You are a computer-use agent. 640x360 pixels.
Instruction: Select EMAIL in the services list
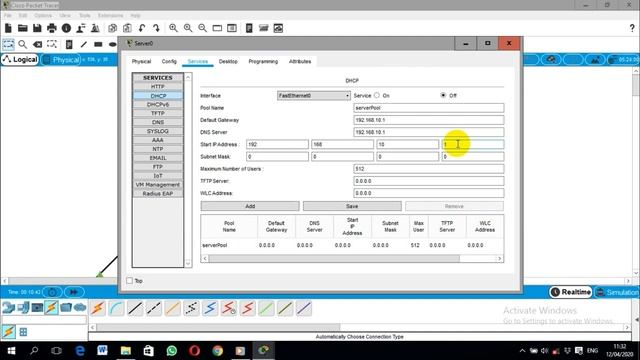158,158
